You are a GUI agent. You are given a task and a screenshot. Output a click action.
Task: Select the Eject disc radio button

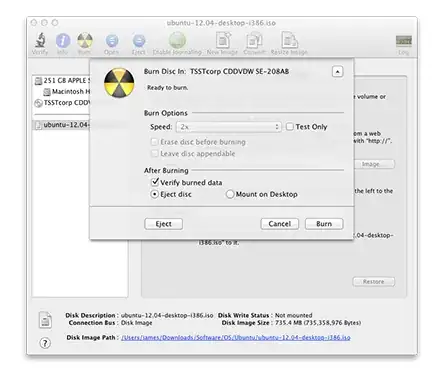pyautogui.click(x=154, y=194)
